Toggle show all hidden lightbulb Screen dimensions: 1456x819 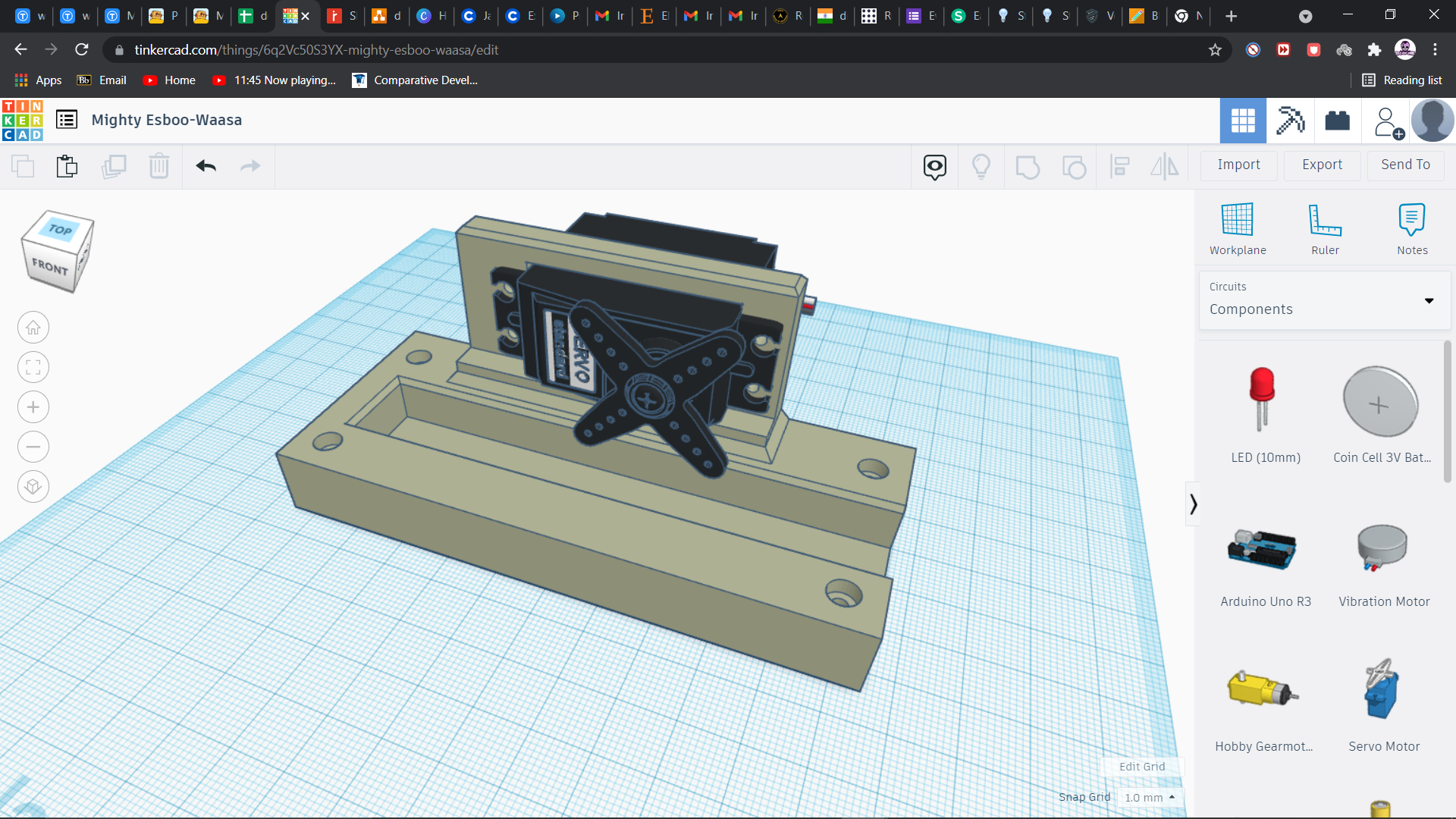tap(981, 166)
